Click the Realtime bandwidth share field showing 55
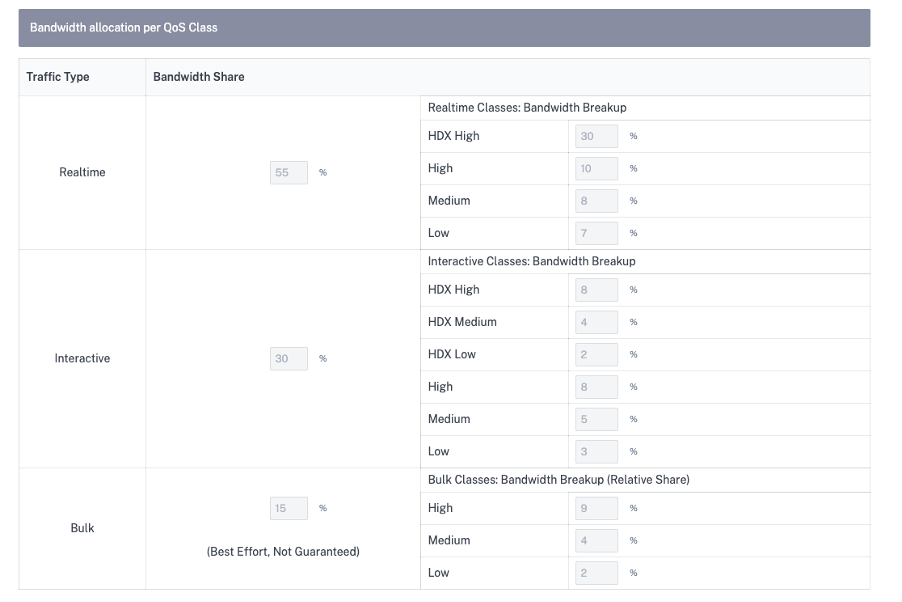This screenshot has height=602, width=902. pos(289,173)
